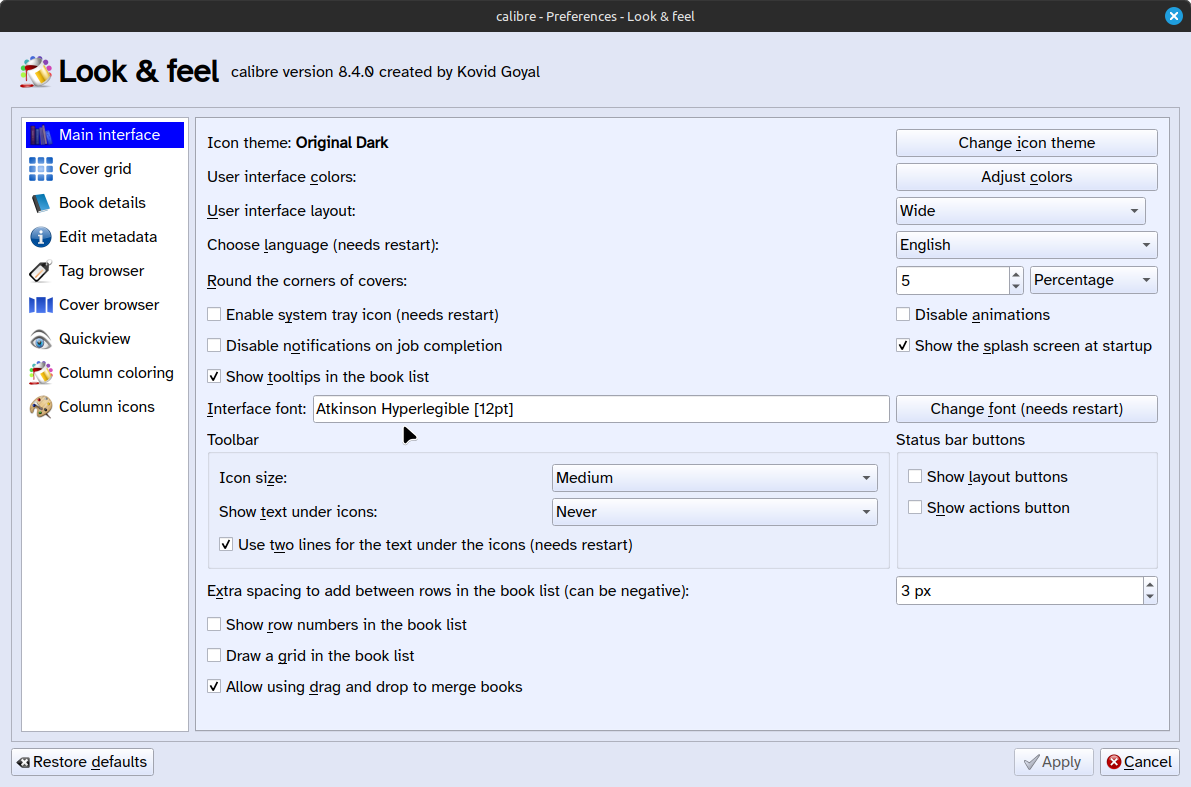Click the Column icons palette icon
This screenshot has width=1191, height=787.
click(x=41, y=407)
